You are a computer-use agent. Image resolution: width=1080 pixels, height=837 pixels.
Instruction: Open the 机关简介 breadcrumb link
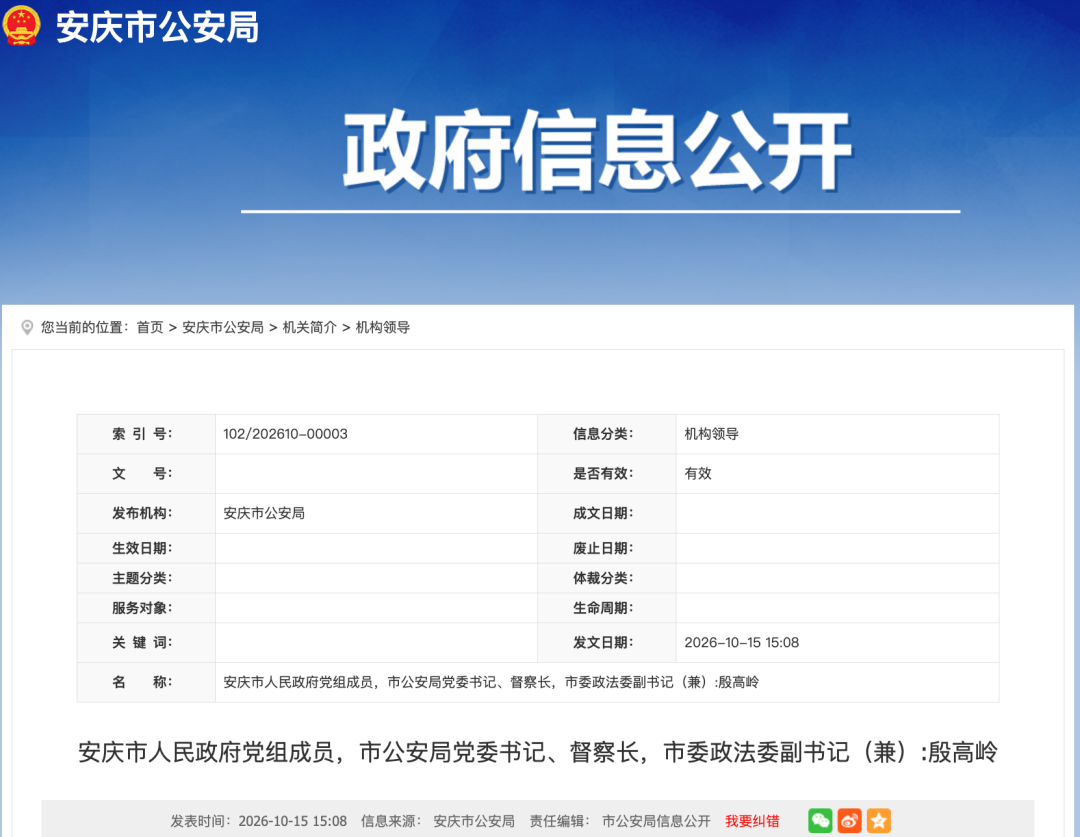[x=309, y=327]
